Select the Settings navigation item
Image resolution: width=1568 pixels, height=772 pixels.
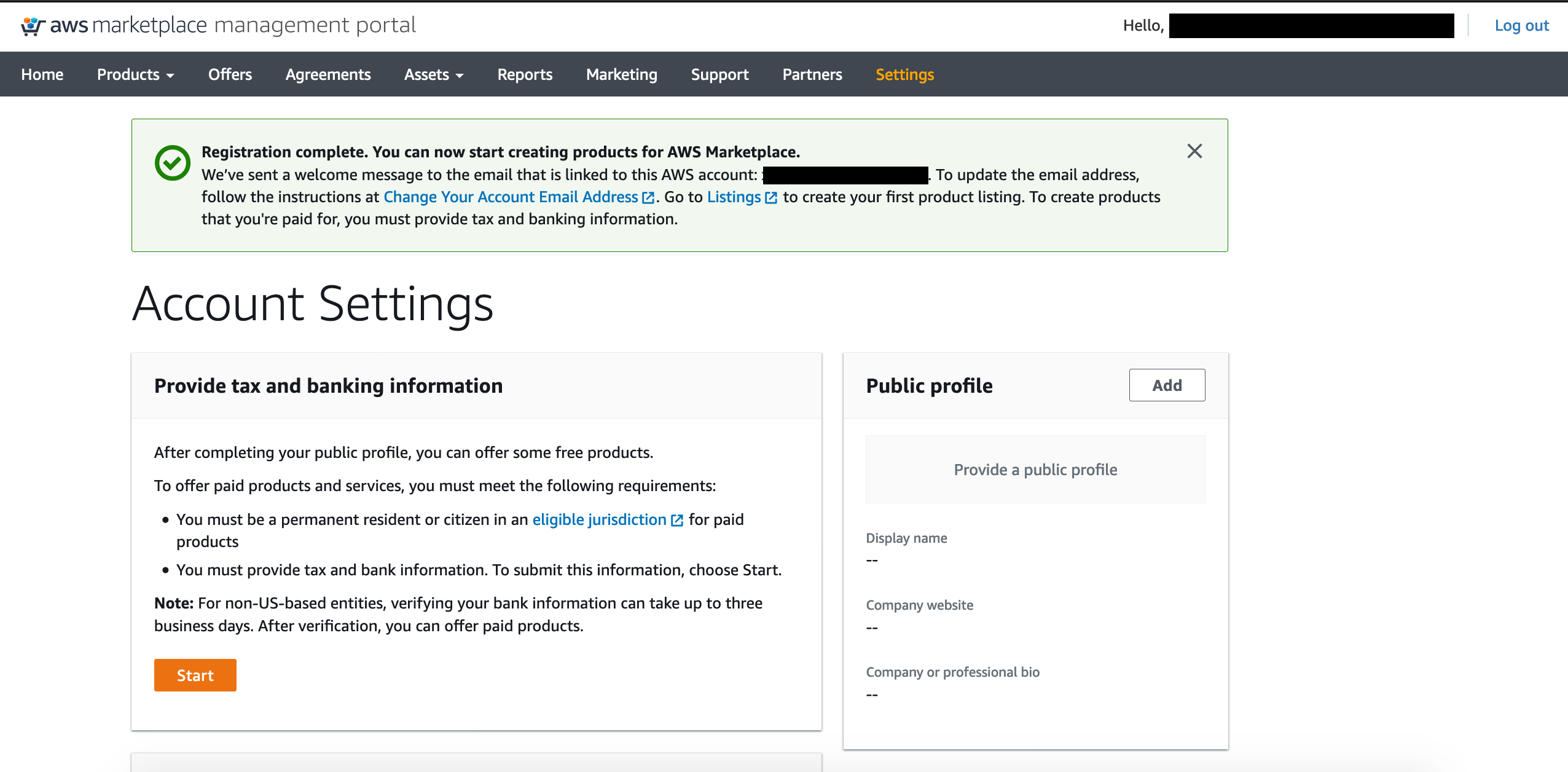pyautogui.click(x=904, y=74)
